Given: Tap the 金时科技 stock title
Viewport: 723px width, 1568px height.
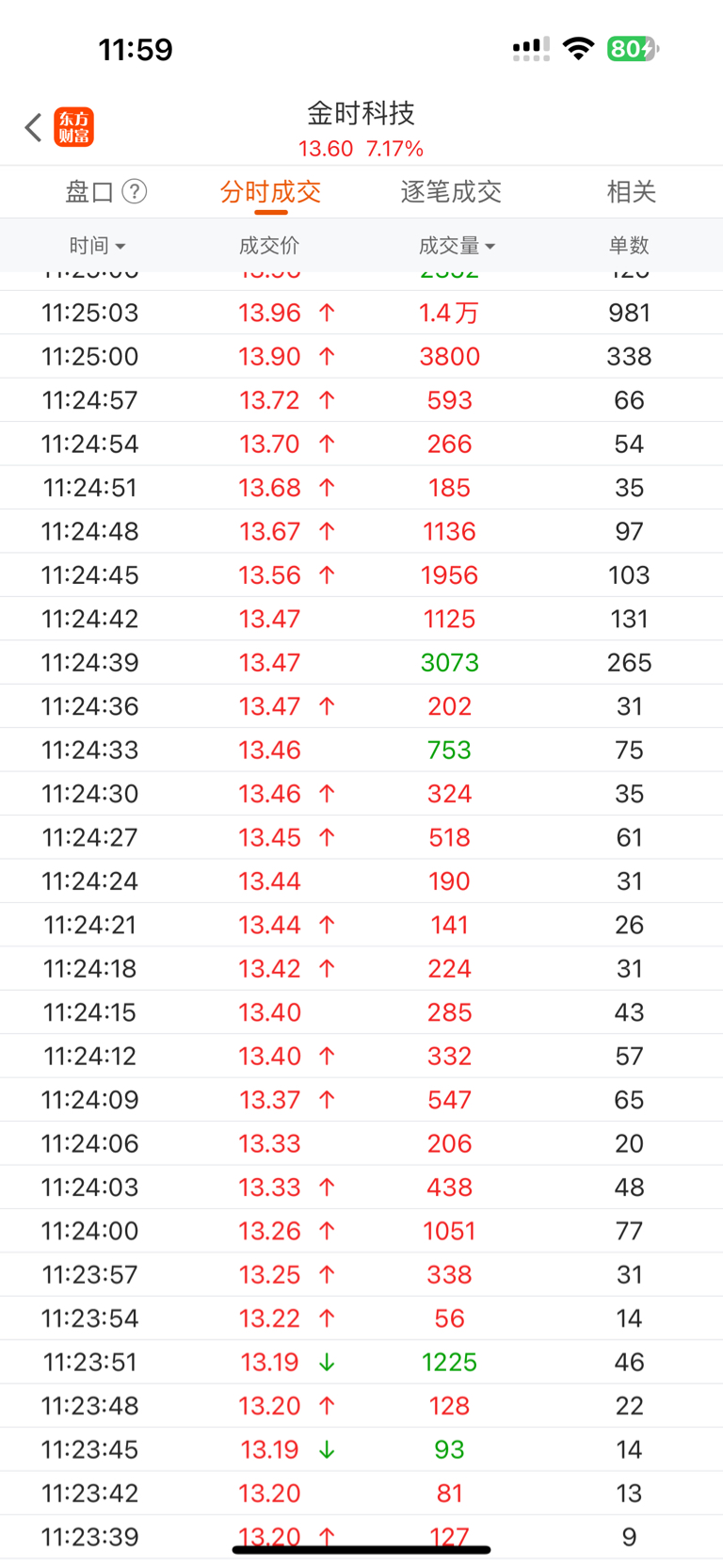Looking at the screenshot, I should click(x=361, y=114).
